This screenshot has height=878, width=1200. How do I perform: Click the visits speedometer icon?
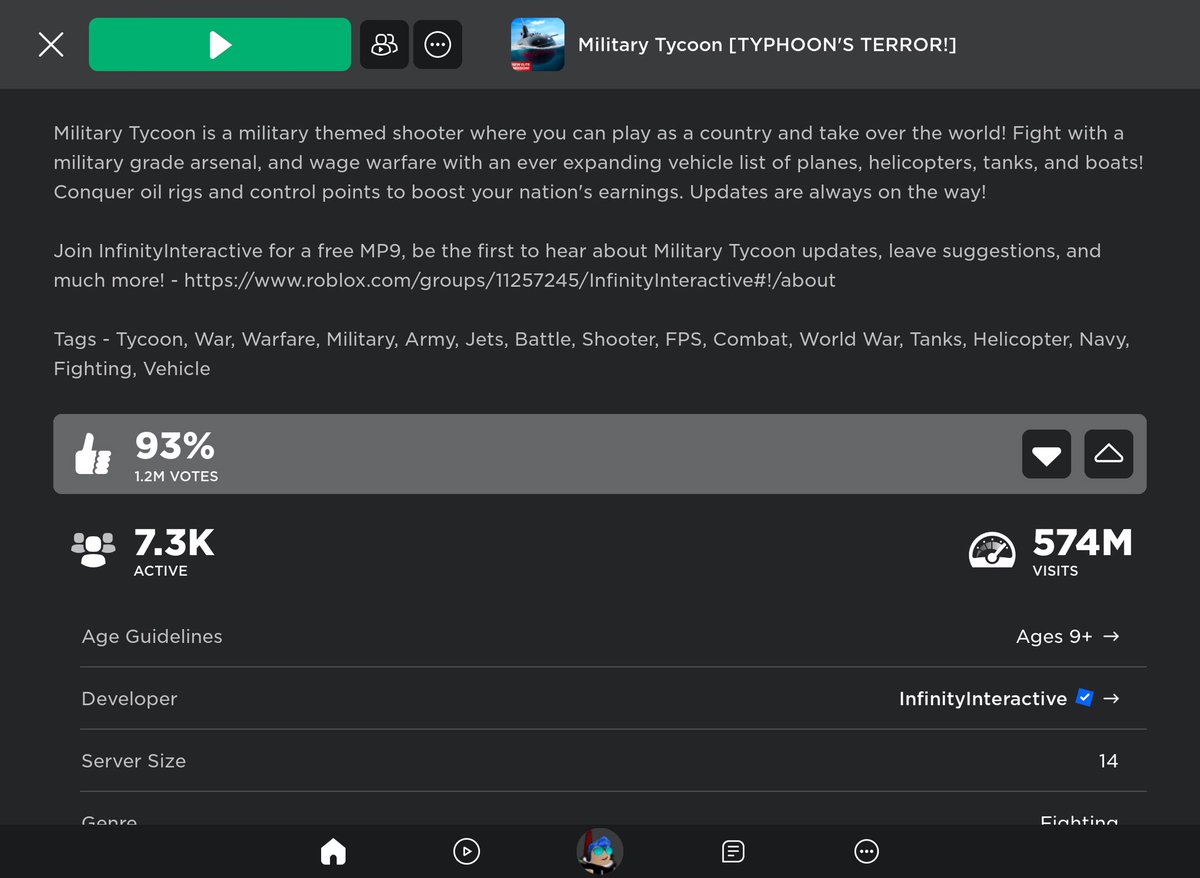(x=992, y=550)
